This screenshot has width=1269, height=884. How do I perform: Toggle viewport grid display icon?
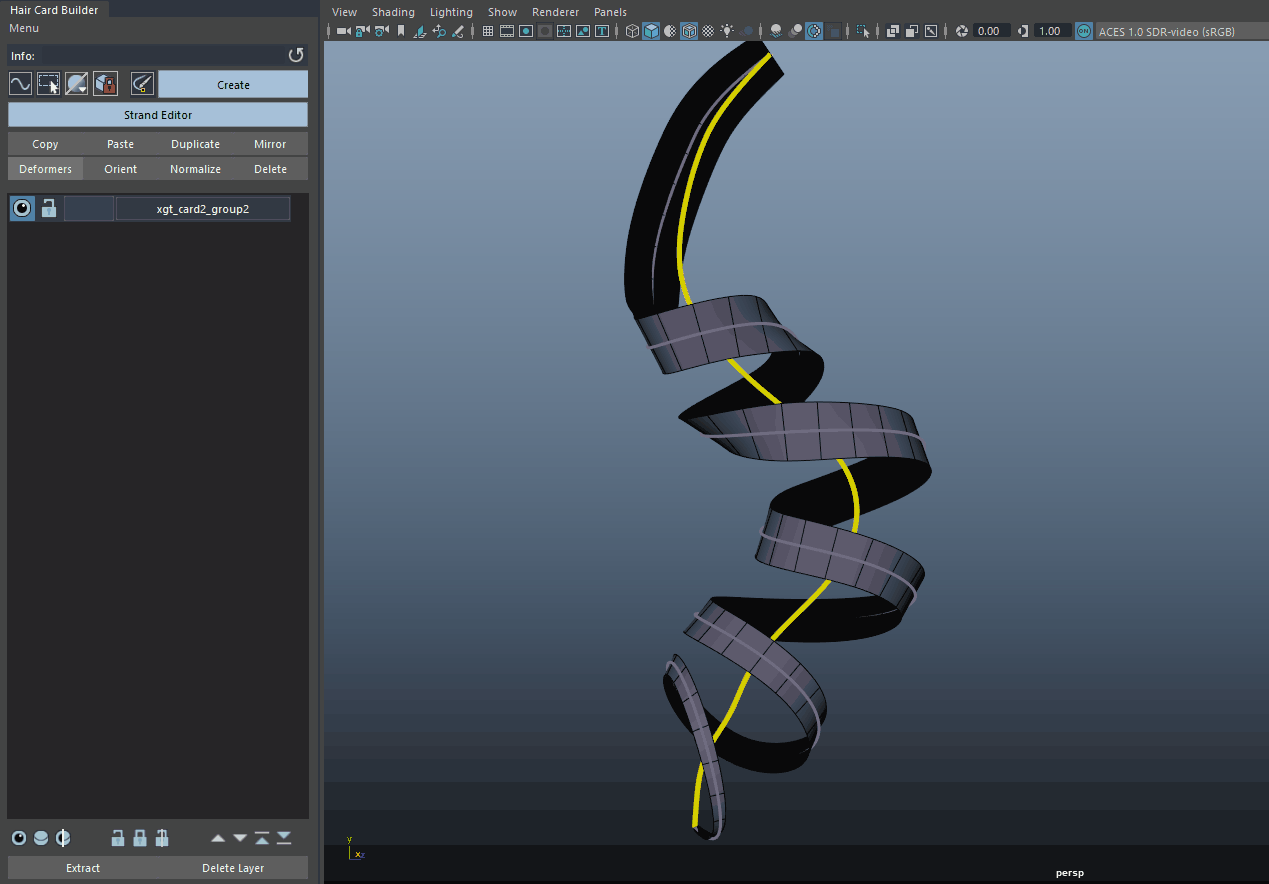(x=488, y=31)
